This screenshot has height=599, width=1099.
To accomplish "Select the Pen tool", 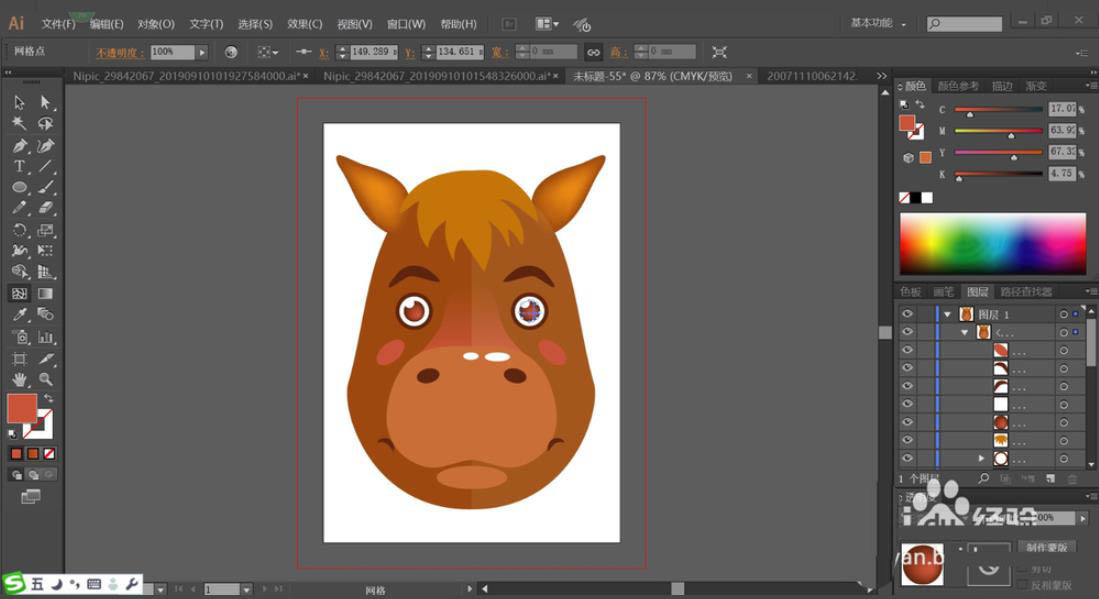I will tap(20, 146).
